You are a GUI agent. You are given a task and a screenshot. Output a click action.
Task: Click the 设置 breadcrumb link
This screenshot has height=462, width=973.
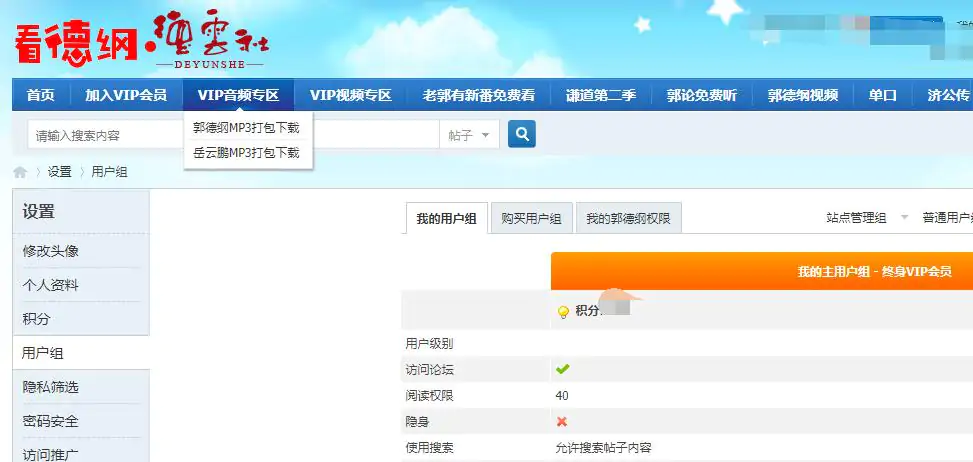[x=60, y=172]
